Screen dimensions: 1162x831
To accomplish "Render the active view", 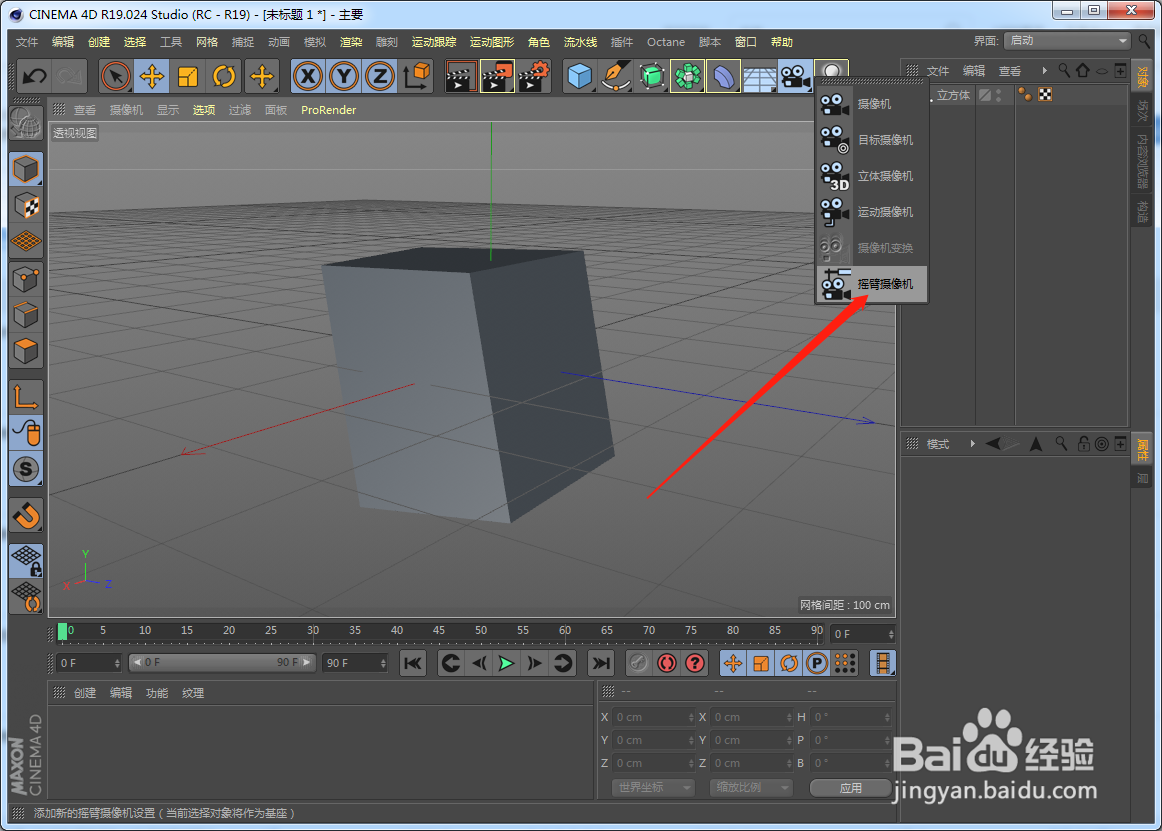I will [x=460, y=76].
